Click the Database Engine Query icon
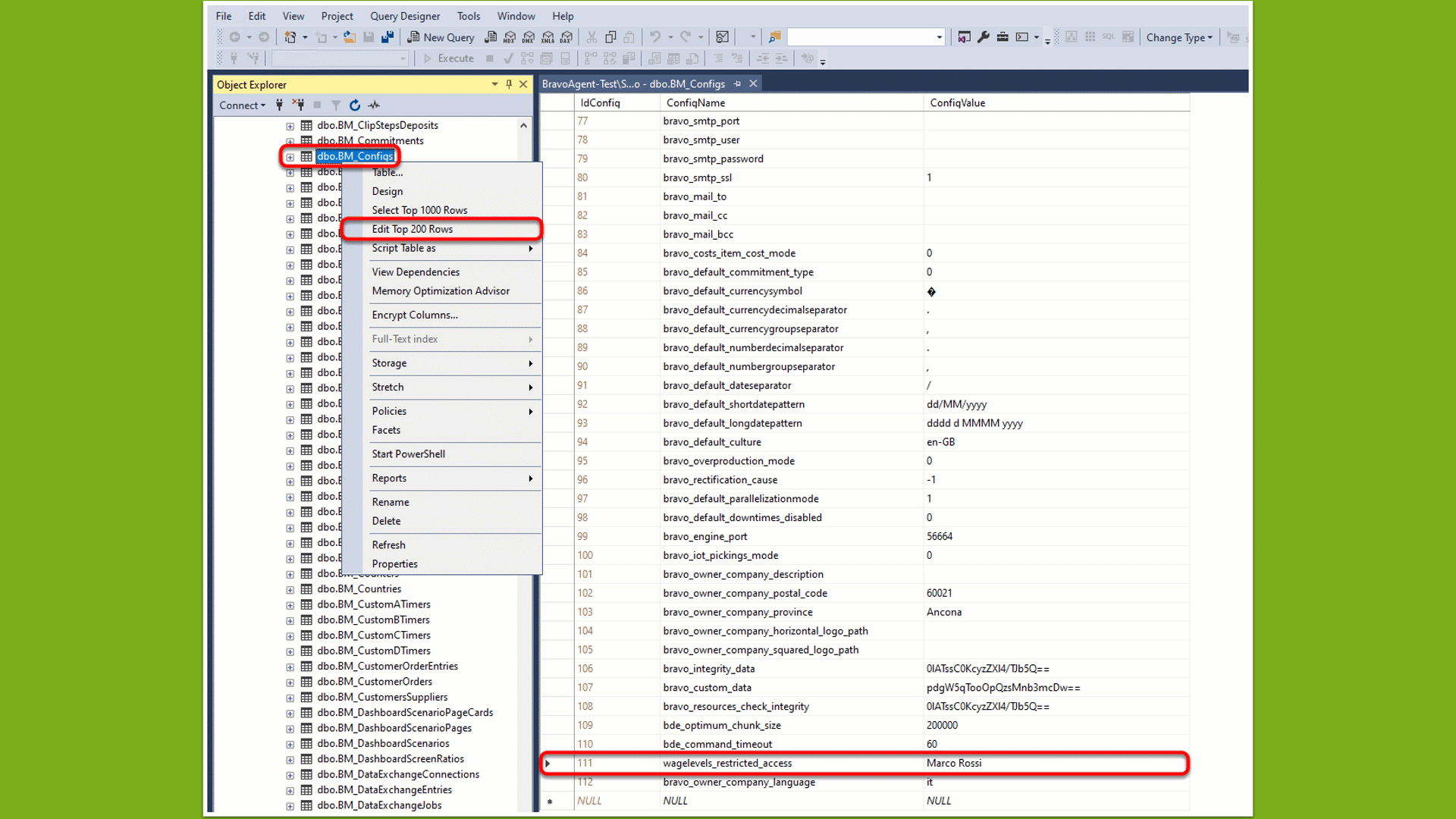1456x819 pixels. coord(491,37)
